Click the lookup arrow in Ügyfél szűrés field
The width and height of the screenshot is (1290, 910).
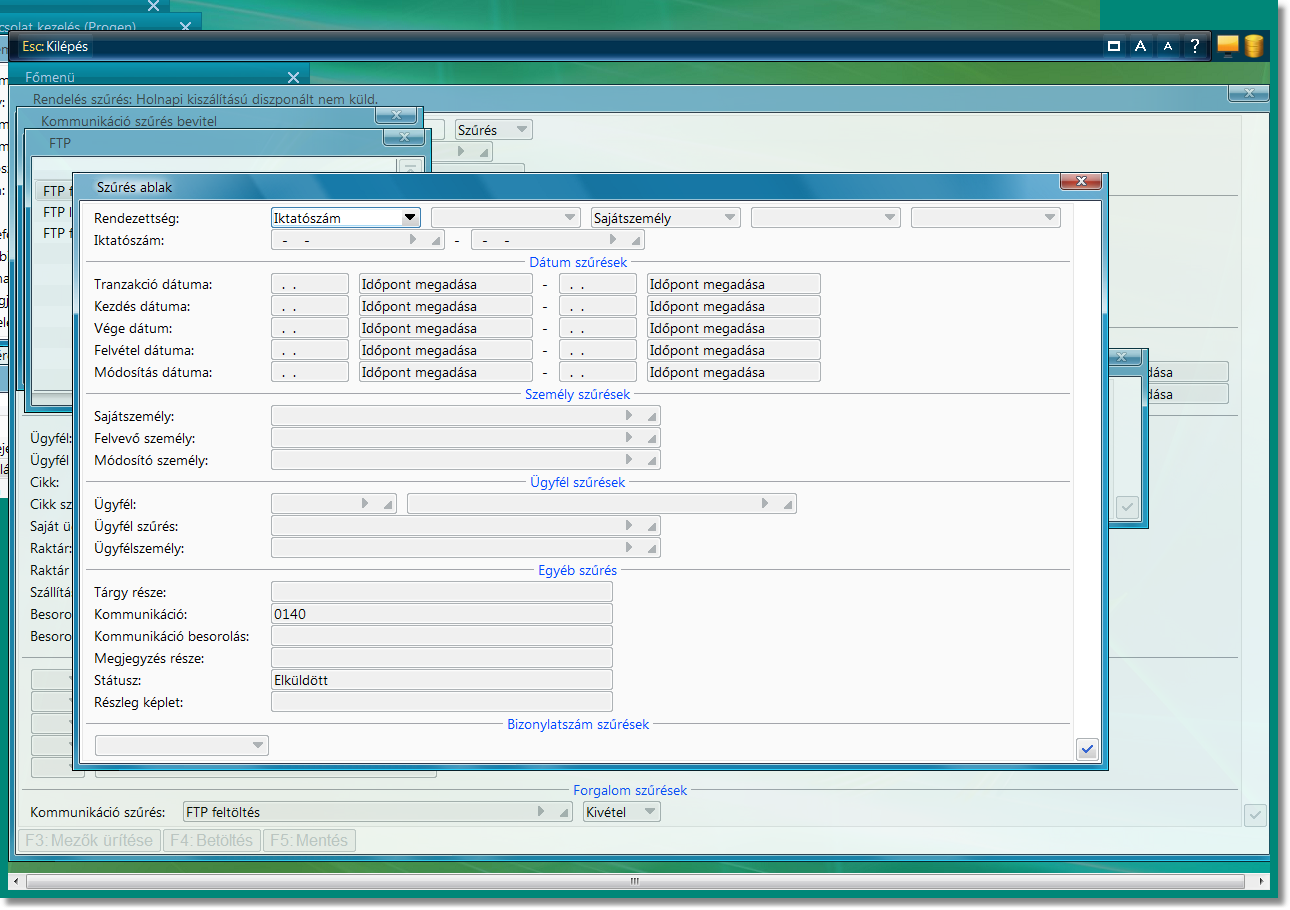(629, 525)
